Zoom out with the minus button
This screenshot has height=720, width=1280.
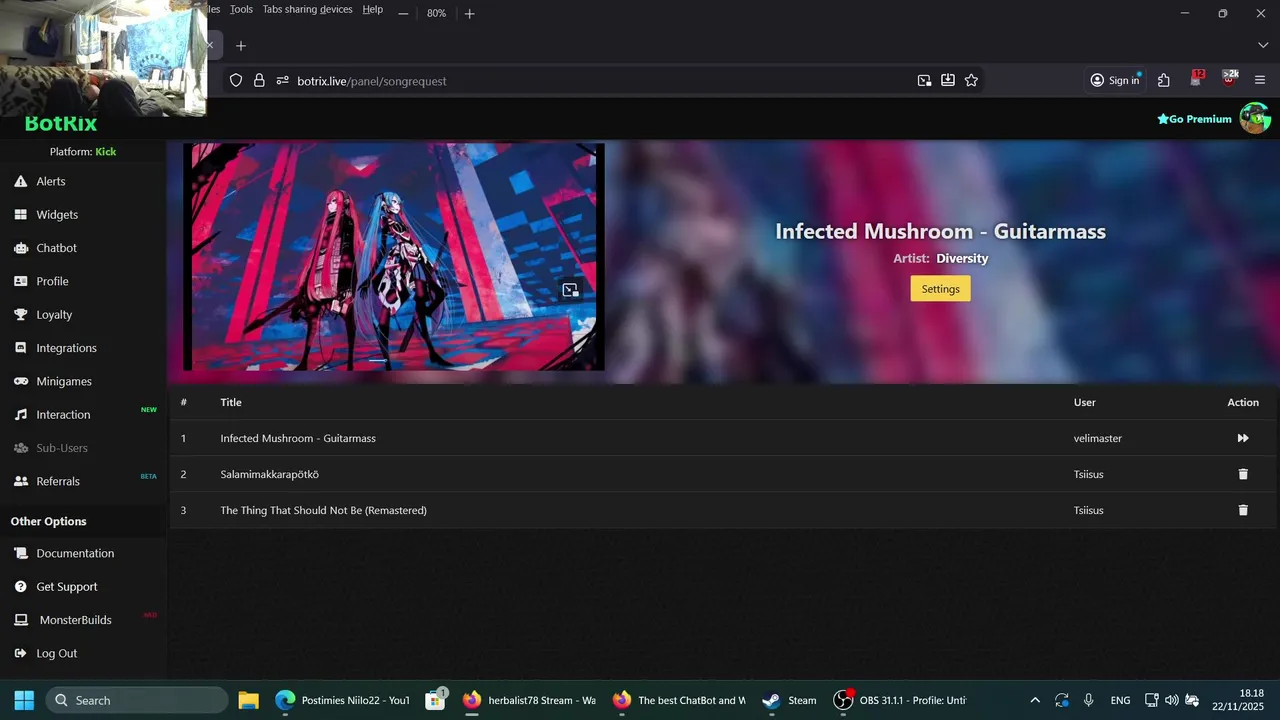click(x=403, y=13)
